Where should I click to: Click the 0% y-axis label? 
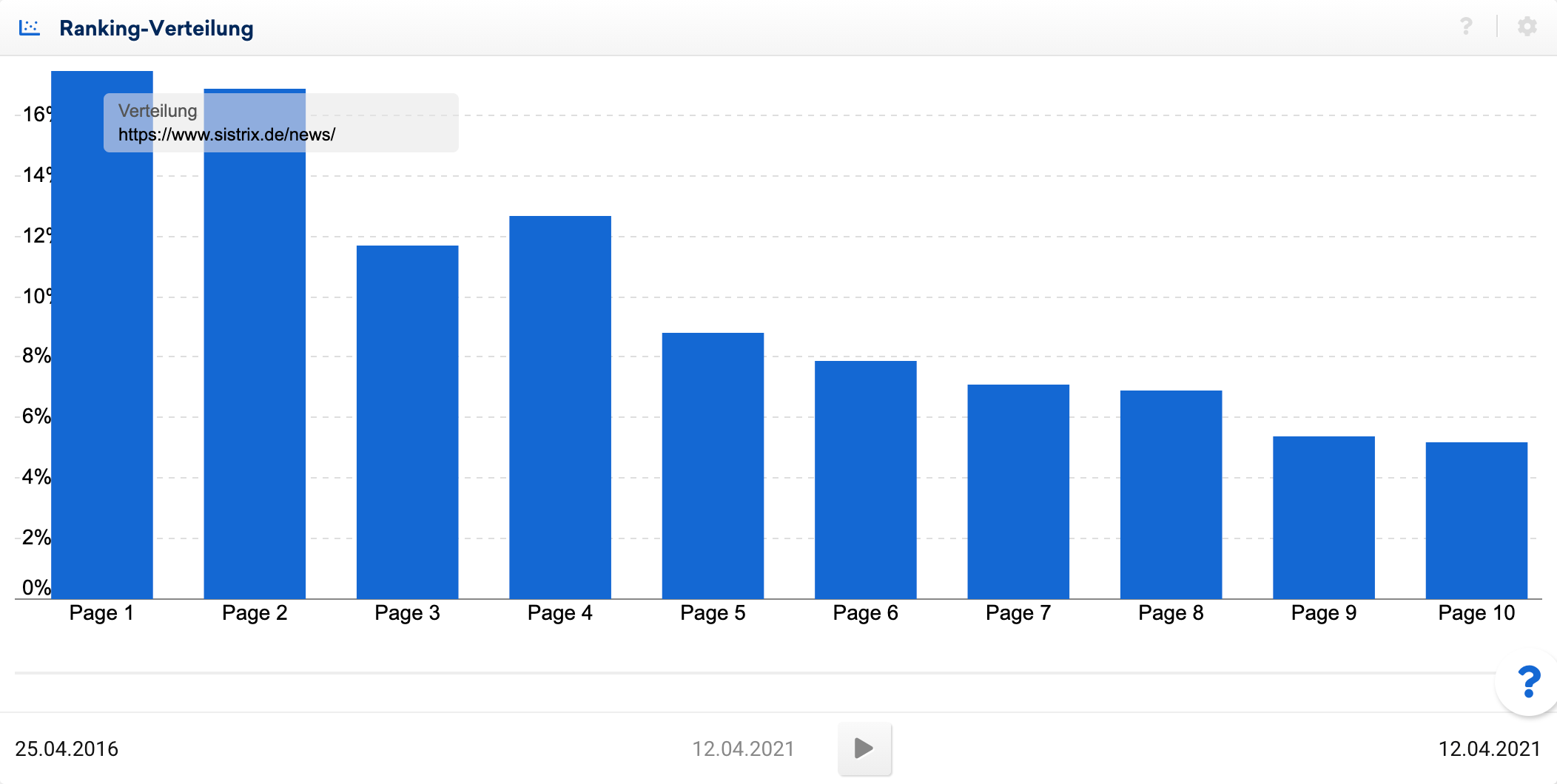coord(36,588)
